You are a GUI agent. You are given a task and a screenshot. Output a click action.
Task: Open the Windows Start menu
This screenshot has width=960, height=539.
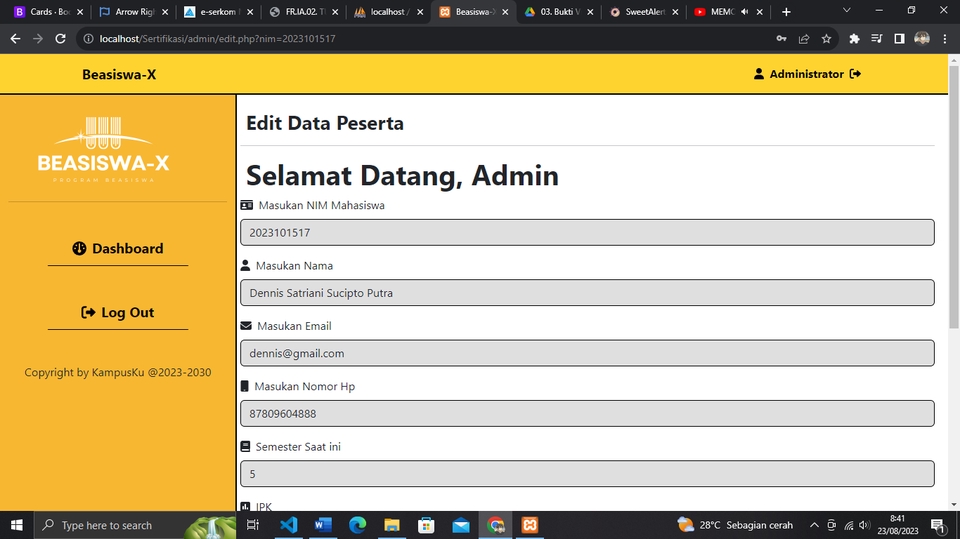point(17,525)
